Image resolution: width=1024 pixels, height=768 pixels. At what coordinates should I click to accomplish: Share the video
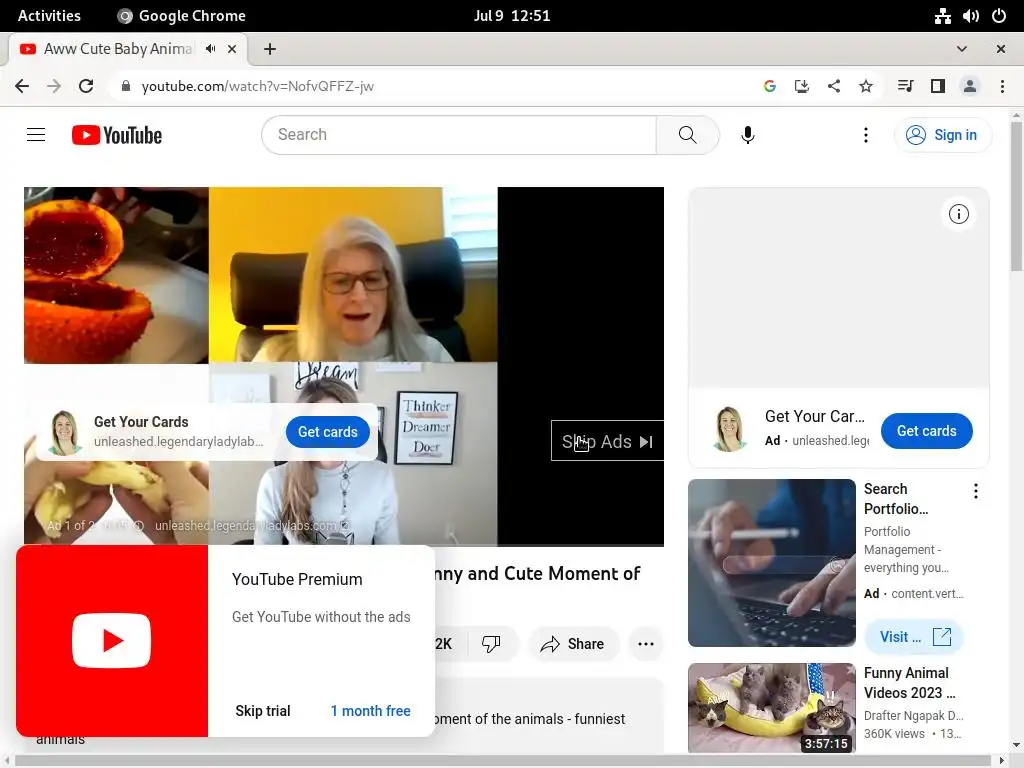572,644
